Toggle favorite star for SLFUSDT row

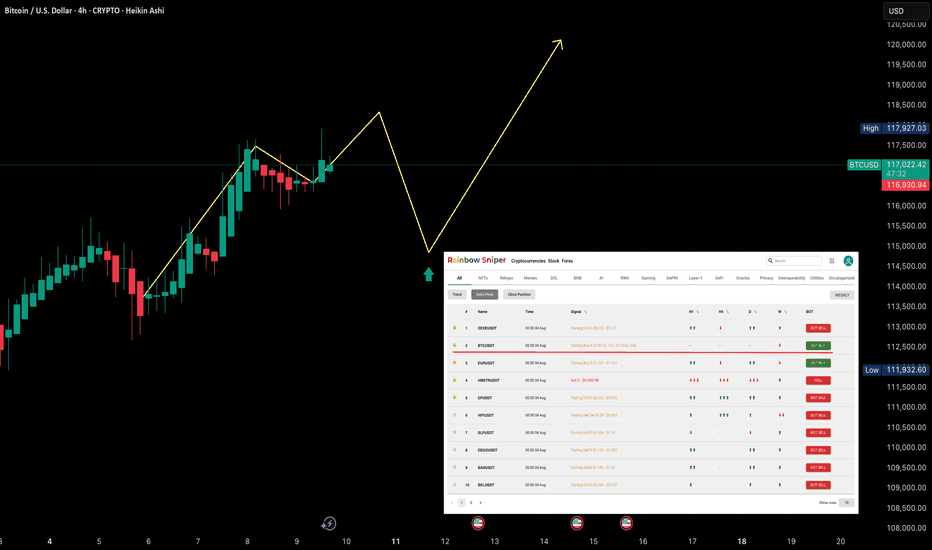coord(455,432)
